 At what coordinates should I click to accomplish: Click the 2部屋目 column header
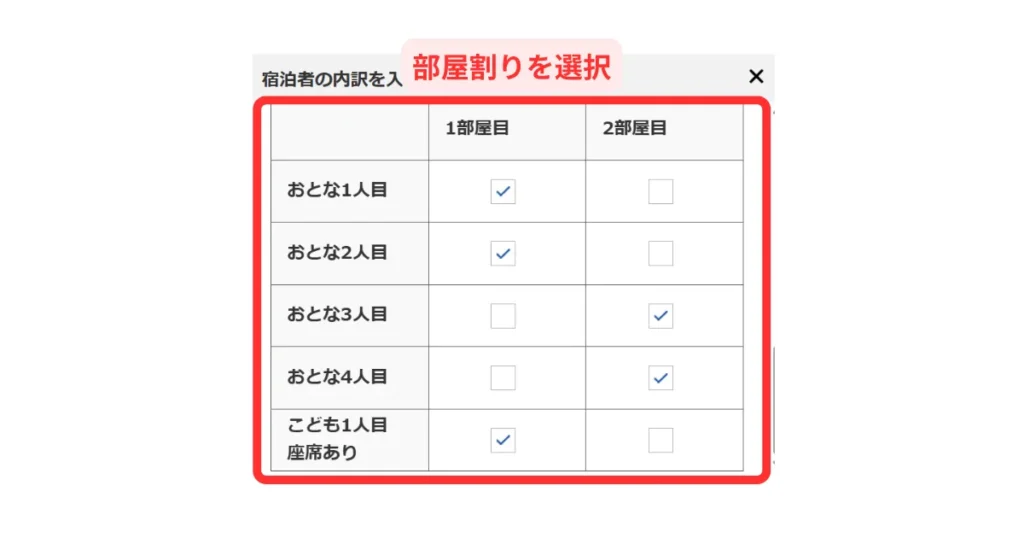click(635, 129)
